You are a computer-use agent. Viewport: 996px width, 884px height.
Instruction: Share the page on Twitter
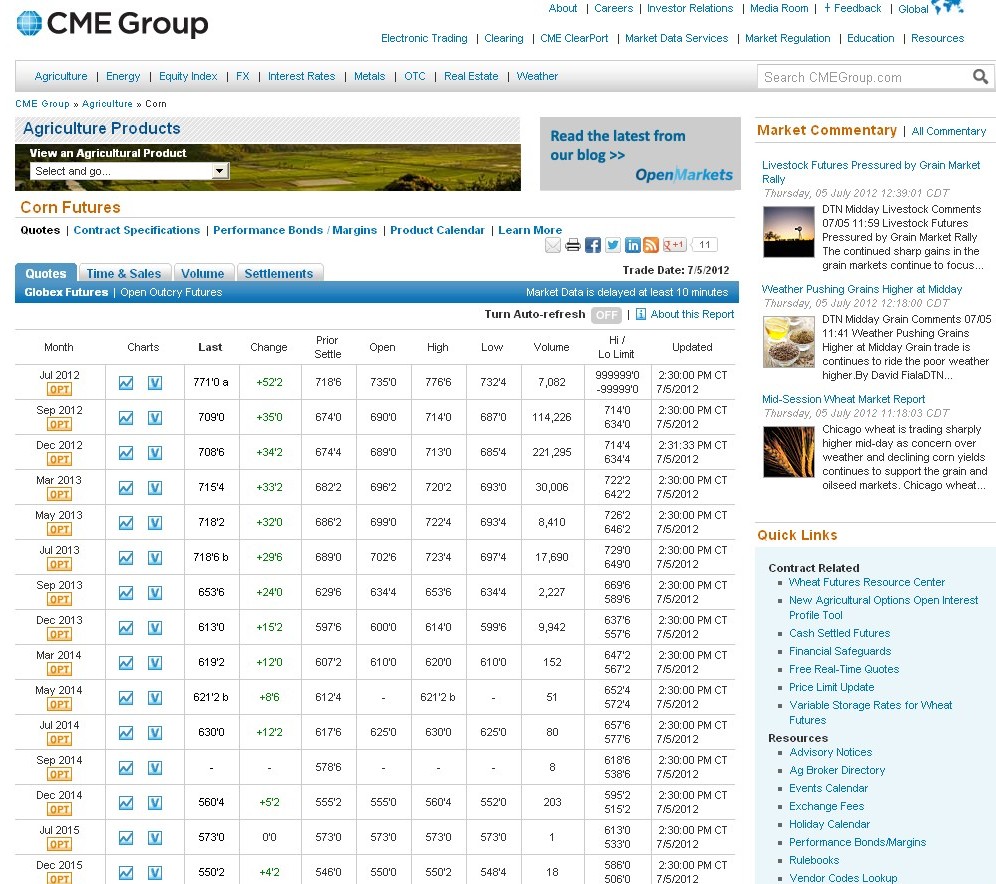click(613, 246)
